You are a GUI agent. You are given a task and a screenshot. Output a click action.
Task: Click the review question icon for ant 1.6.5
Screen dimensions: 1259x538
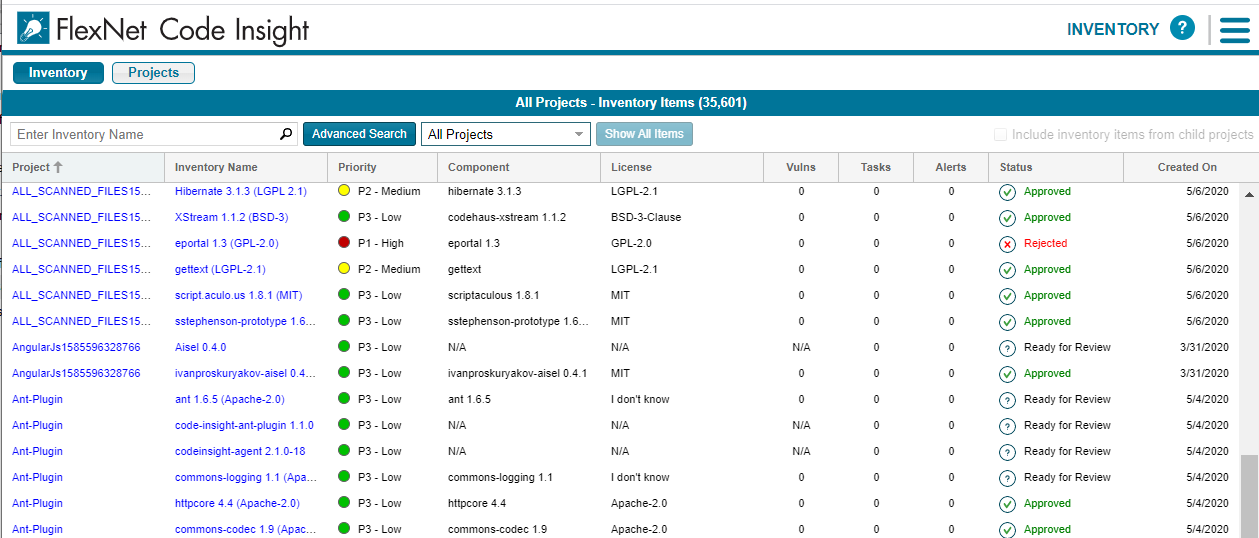[1007, 400]
